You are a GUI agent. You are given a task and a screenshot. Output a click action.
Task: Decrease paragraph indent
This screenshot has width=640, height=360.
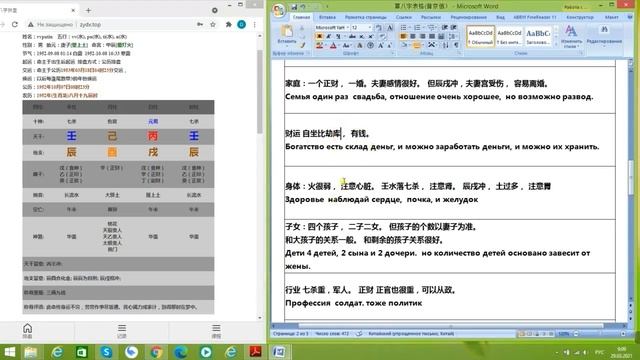(444, 27)
